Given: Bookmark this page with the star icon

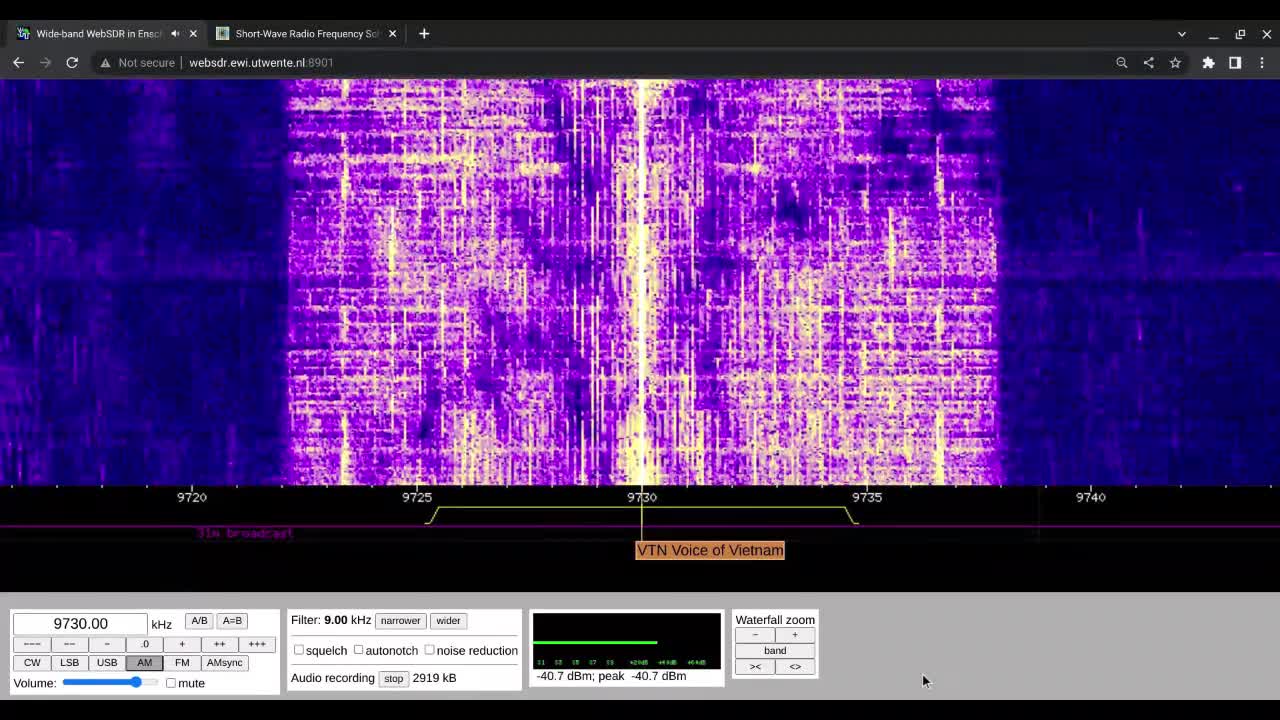Looking at the screenshot, I should click(1175, 62).
